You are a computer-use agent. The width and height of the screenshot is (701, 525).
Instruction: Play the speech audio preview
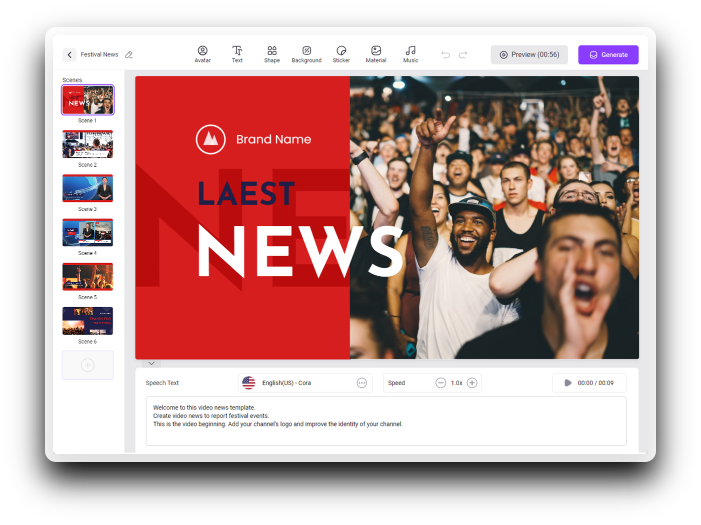click(x=568, y=383)
